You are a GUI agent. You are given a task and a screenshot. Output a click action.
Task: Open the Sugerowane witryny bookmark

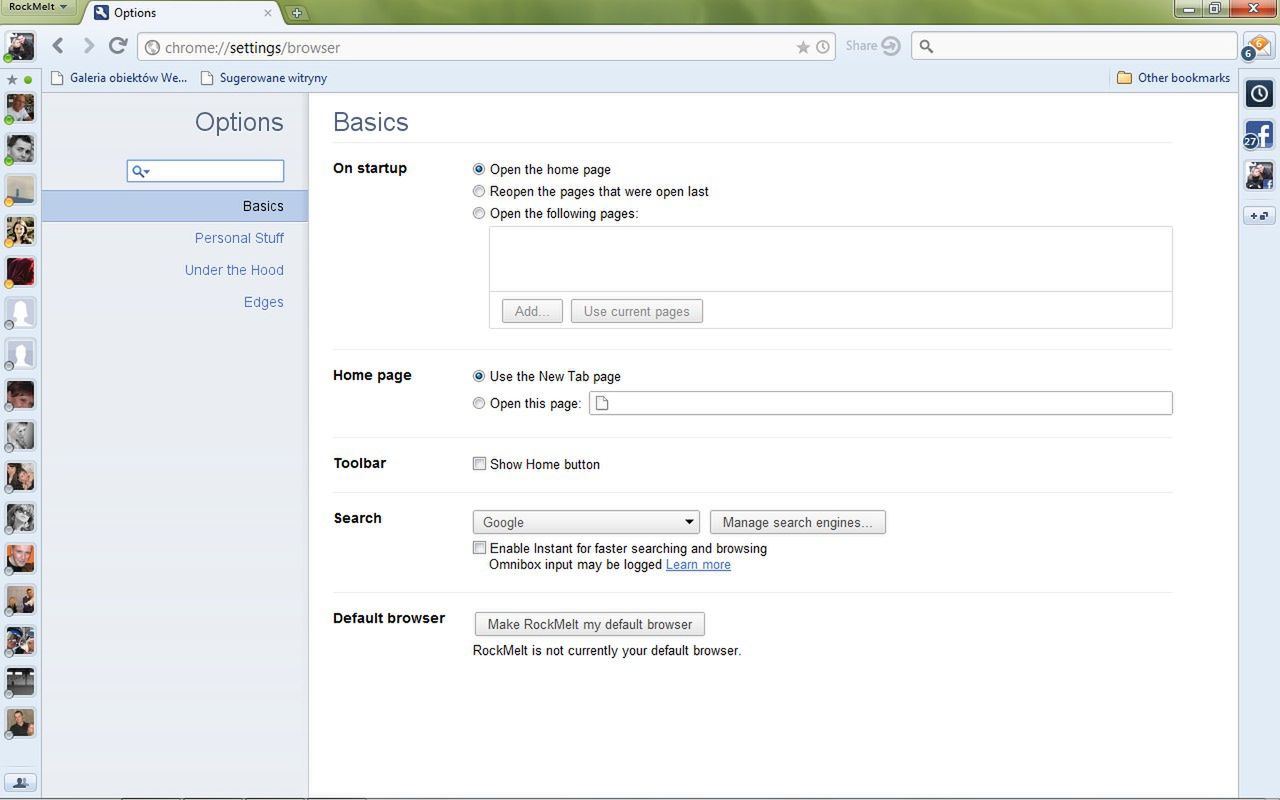(264, 77)
